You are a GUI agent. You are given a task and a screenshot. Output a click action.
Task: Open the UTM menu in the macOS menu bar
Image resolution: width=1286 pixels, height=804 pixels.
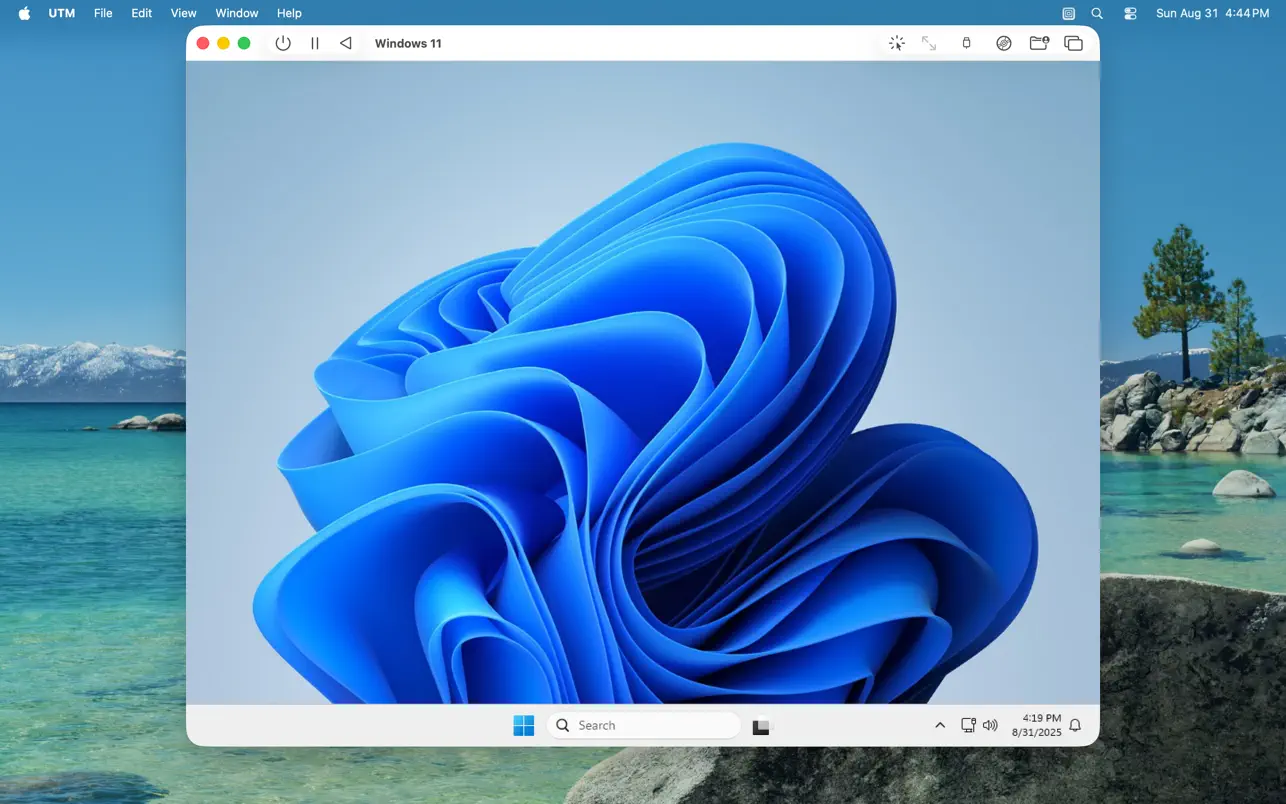point(61,13)
